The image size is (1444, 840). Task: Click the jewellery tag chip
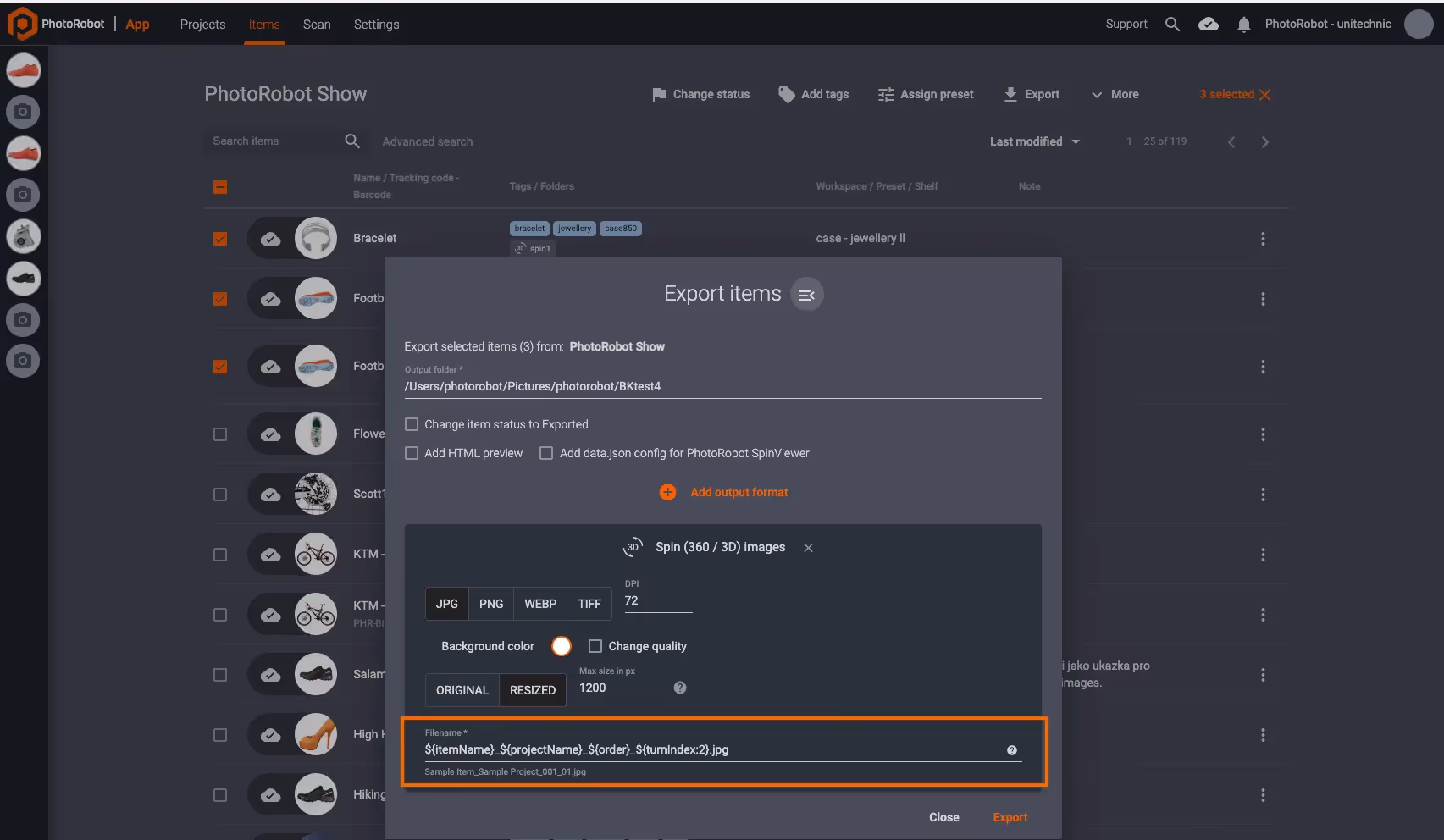(x=574, y=229)
